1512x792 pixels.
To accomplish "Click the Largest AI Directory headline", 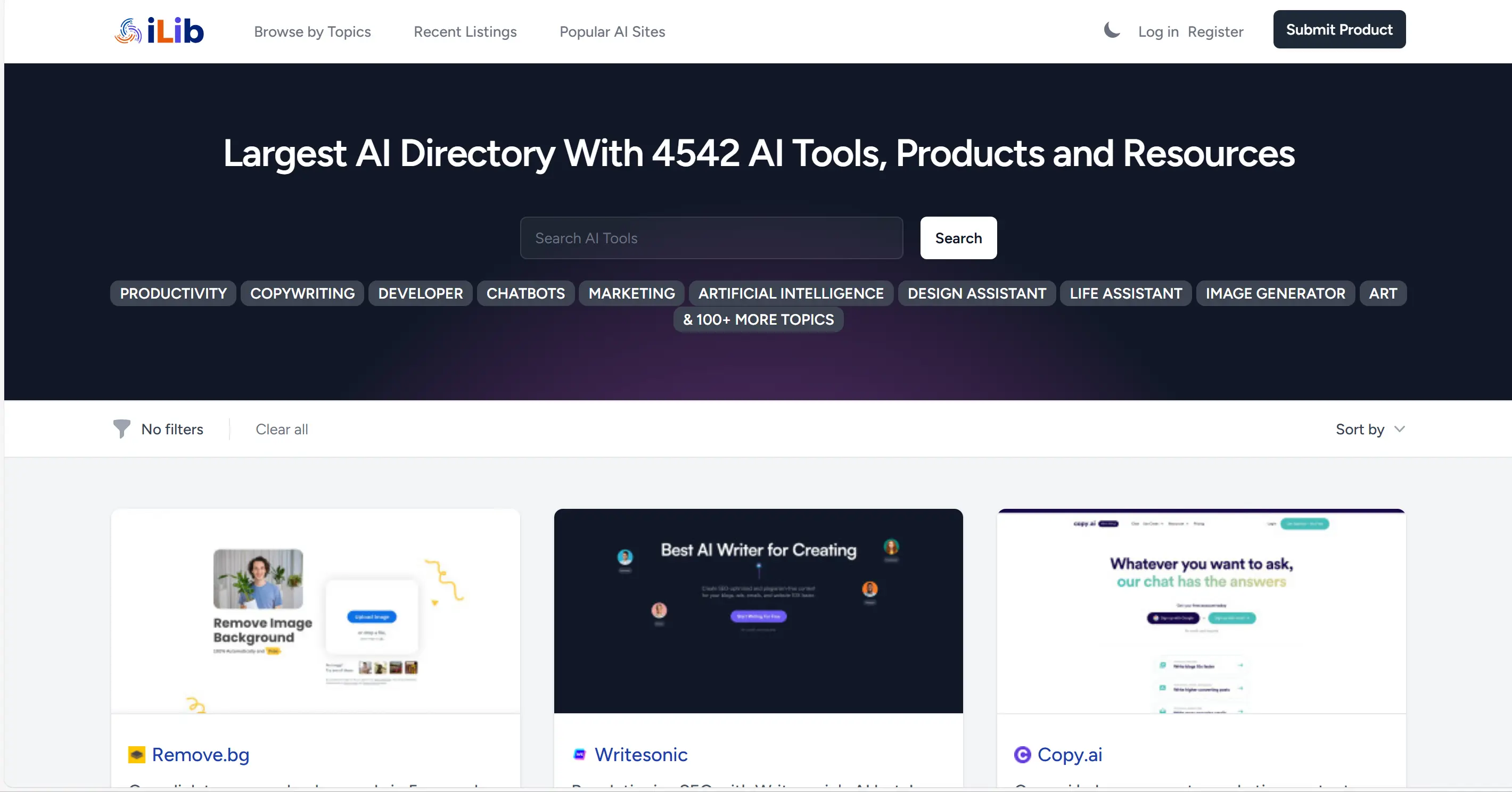I will tap(758, 154).
